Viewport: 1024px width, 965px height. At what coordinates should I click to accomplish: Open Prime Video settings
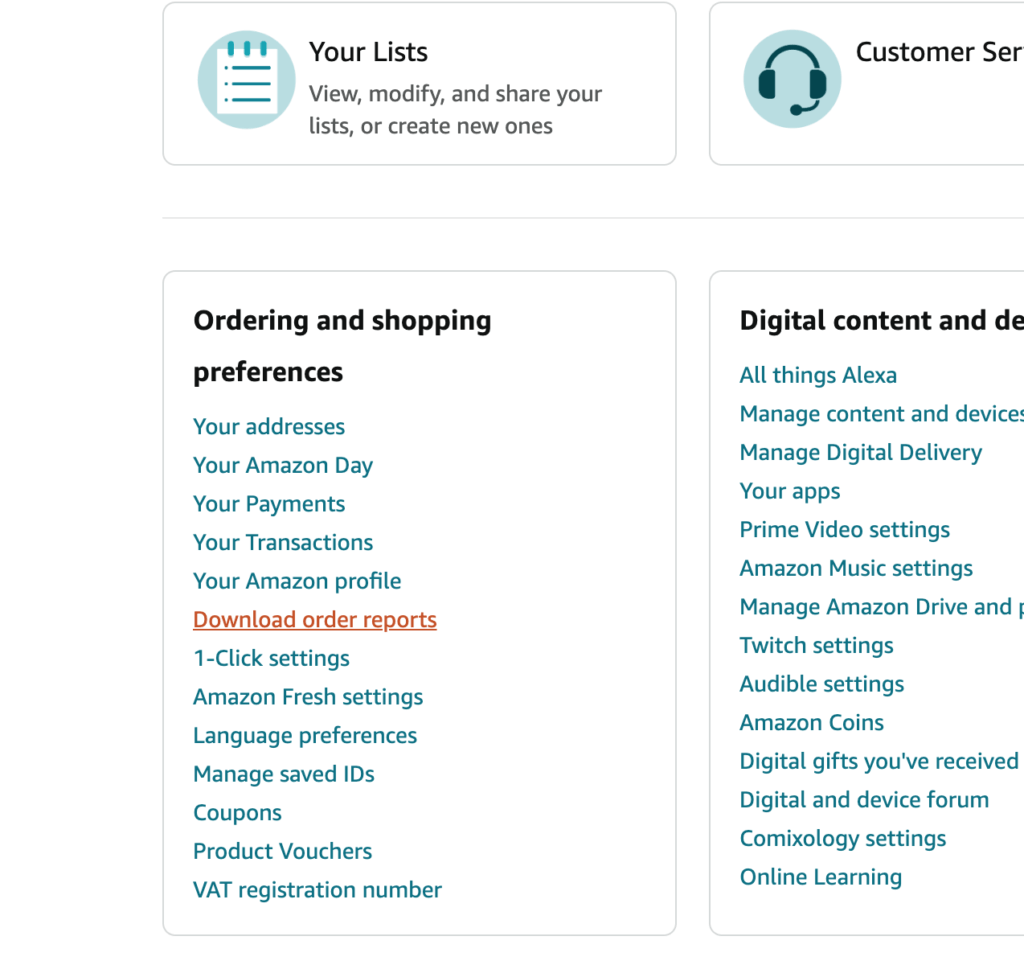click(x=845, y=530)
